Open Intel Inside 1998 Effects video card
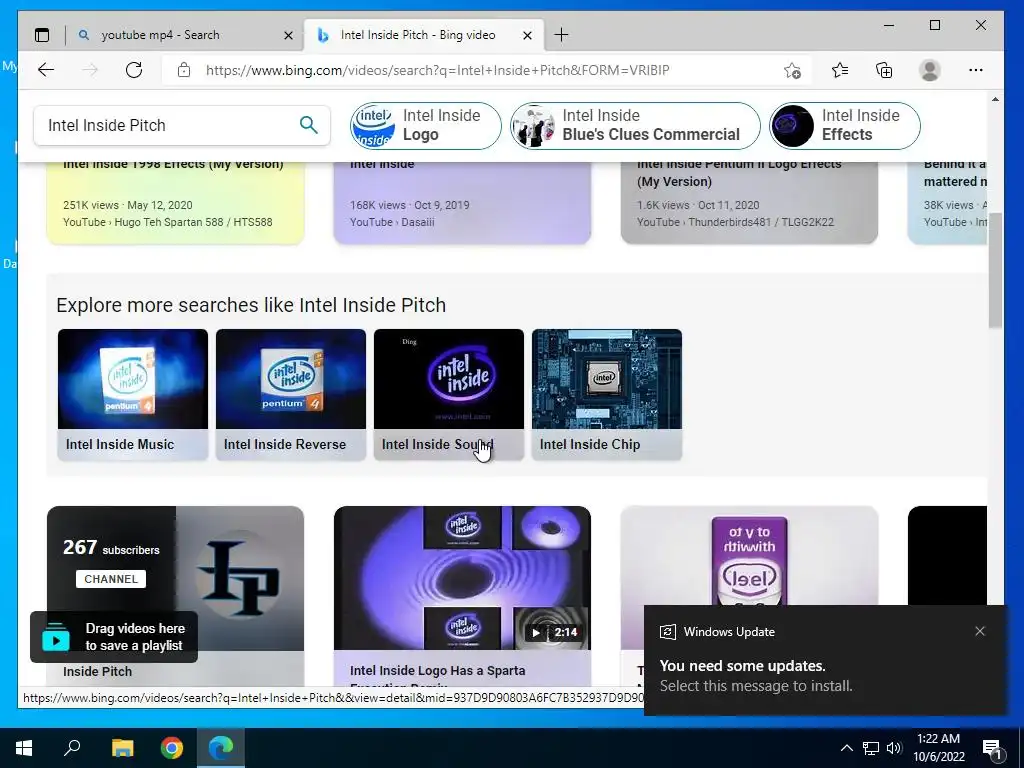 click(x=175, y=201)
